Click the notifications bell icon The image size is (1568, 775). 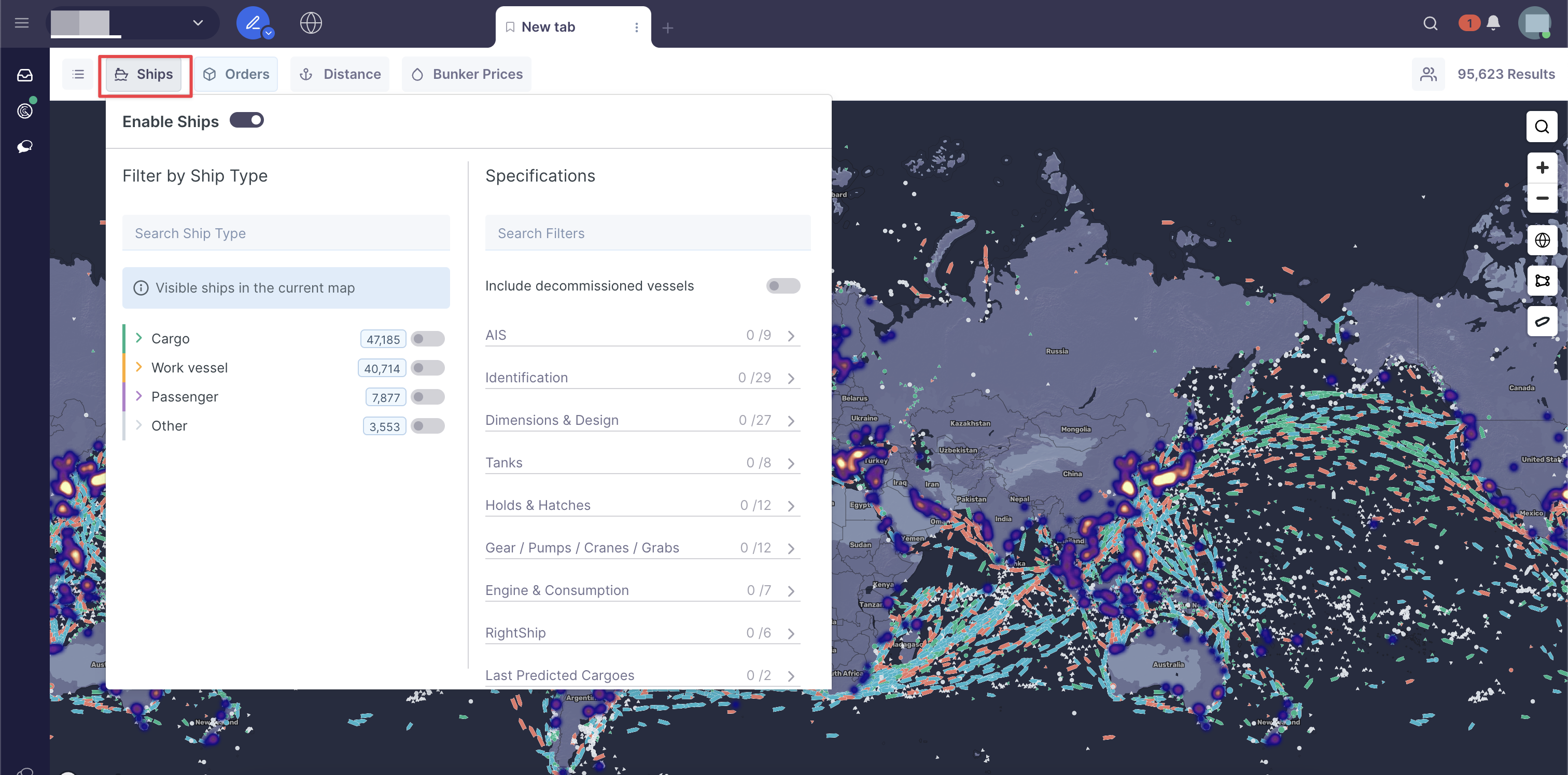(x=1492, y=23)
